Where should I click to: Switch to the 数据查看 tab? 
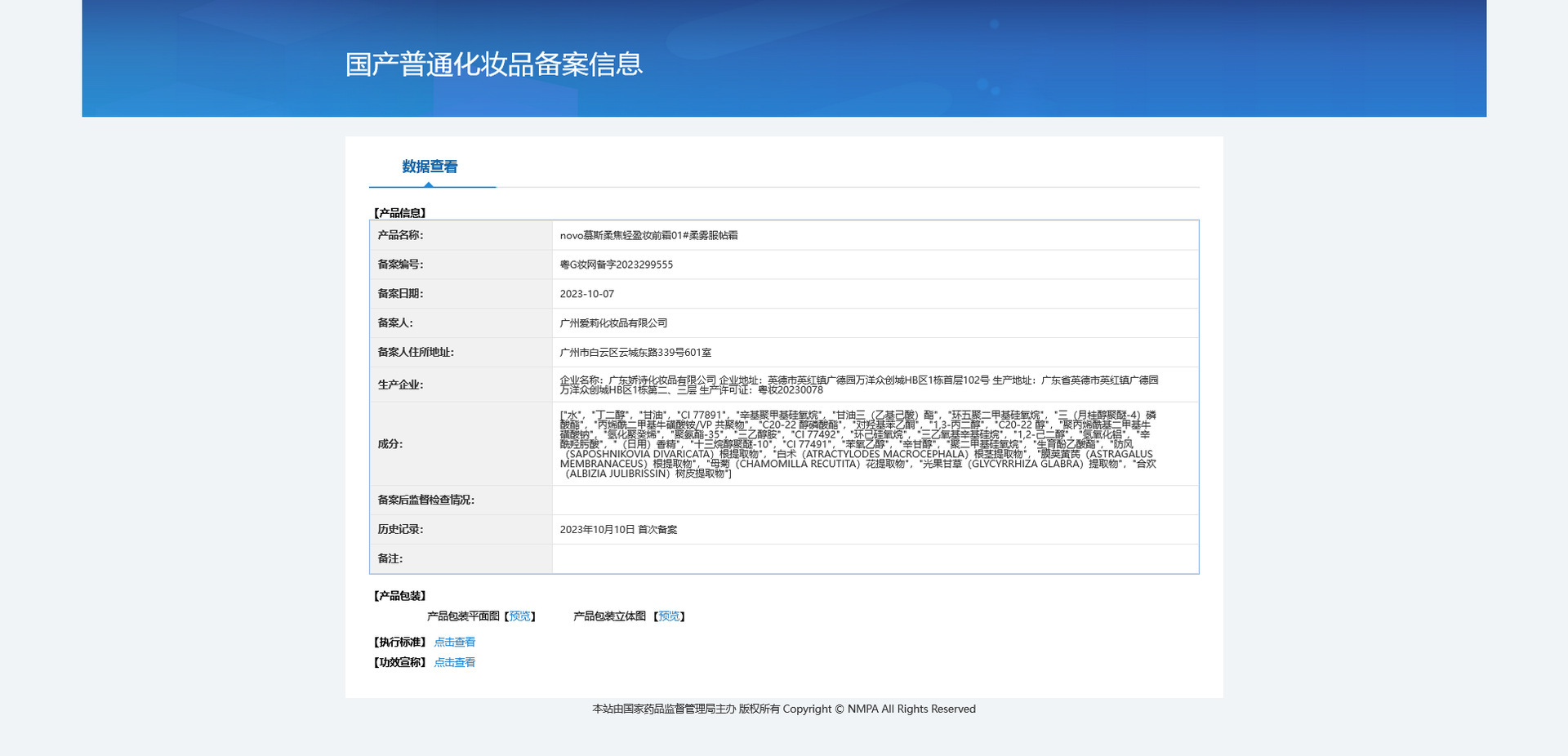point(428,167)
